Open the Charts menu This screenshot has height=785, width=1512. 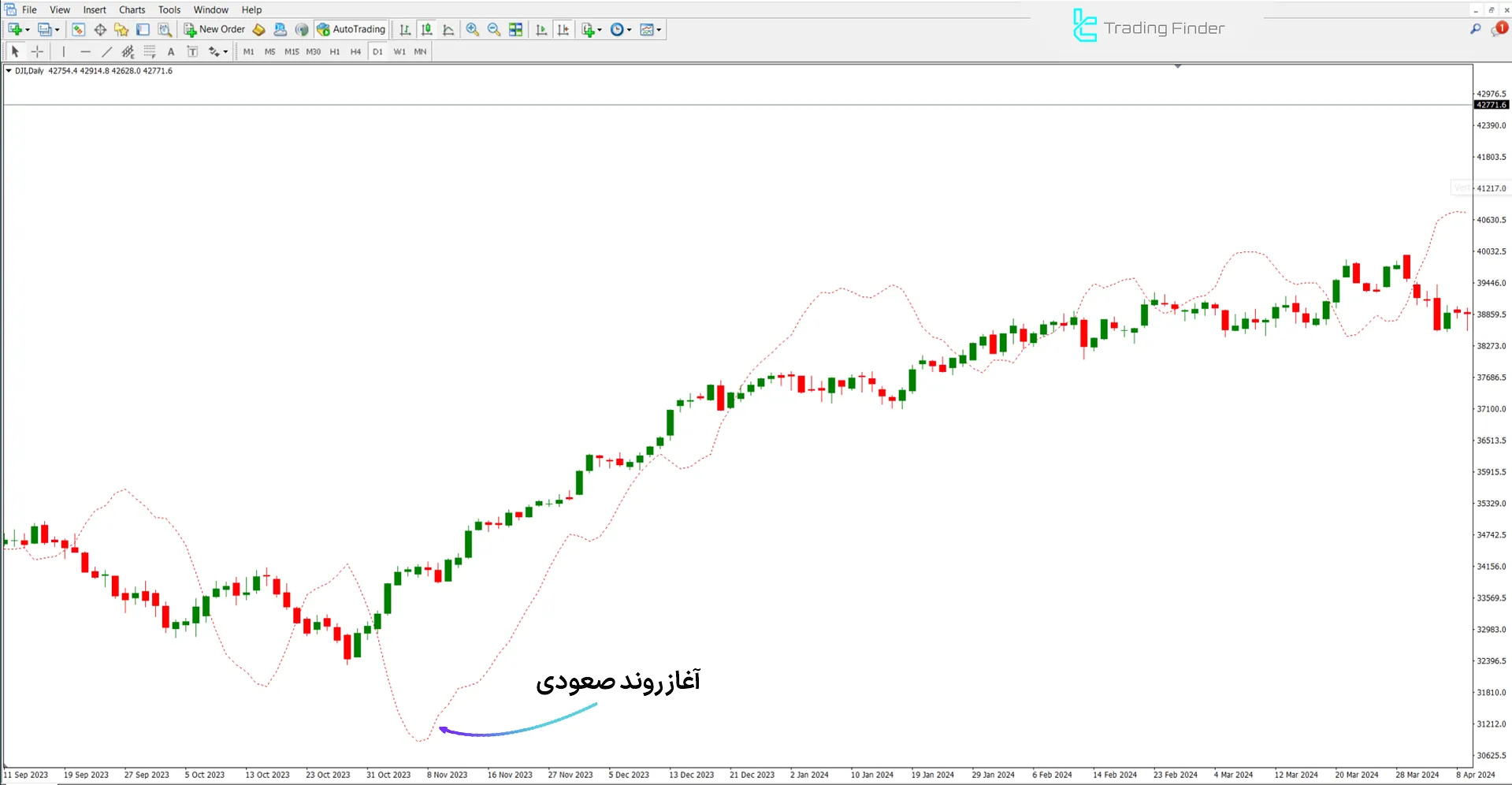coord(132,9)
